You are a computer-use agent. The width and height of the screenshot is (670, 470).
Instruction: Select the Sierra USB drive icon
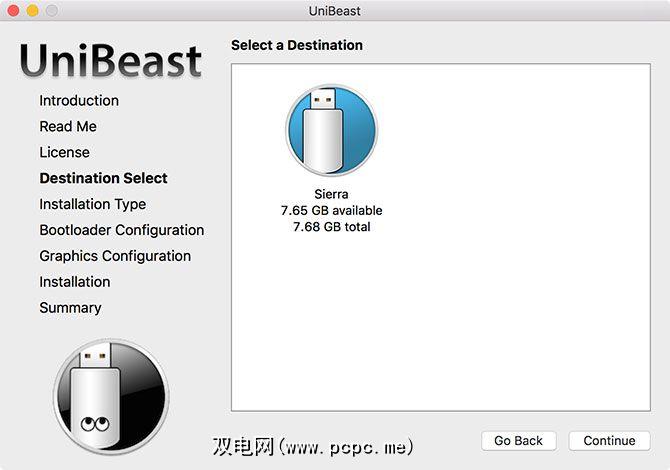coord(331,132)
